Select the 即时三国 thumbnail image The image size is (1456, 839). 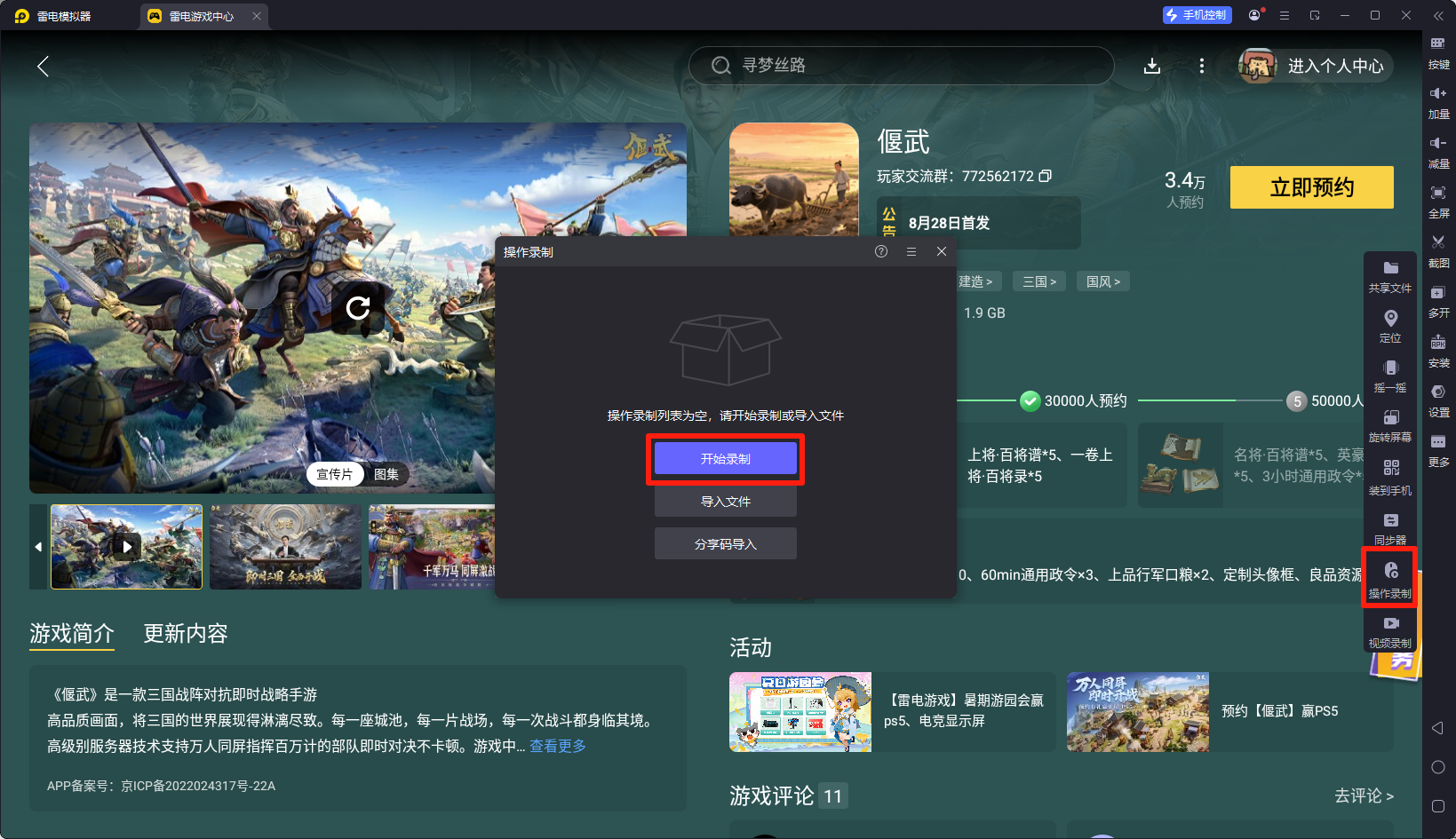click(x=285, y=547)
